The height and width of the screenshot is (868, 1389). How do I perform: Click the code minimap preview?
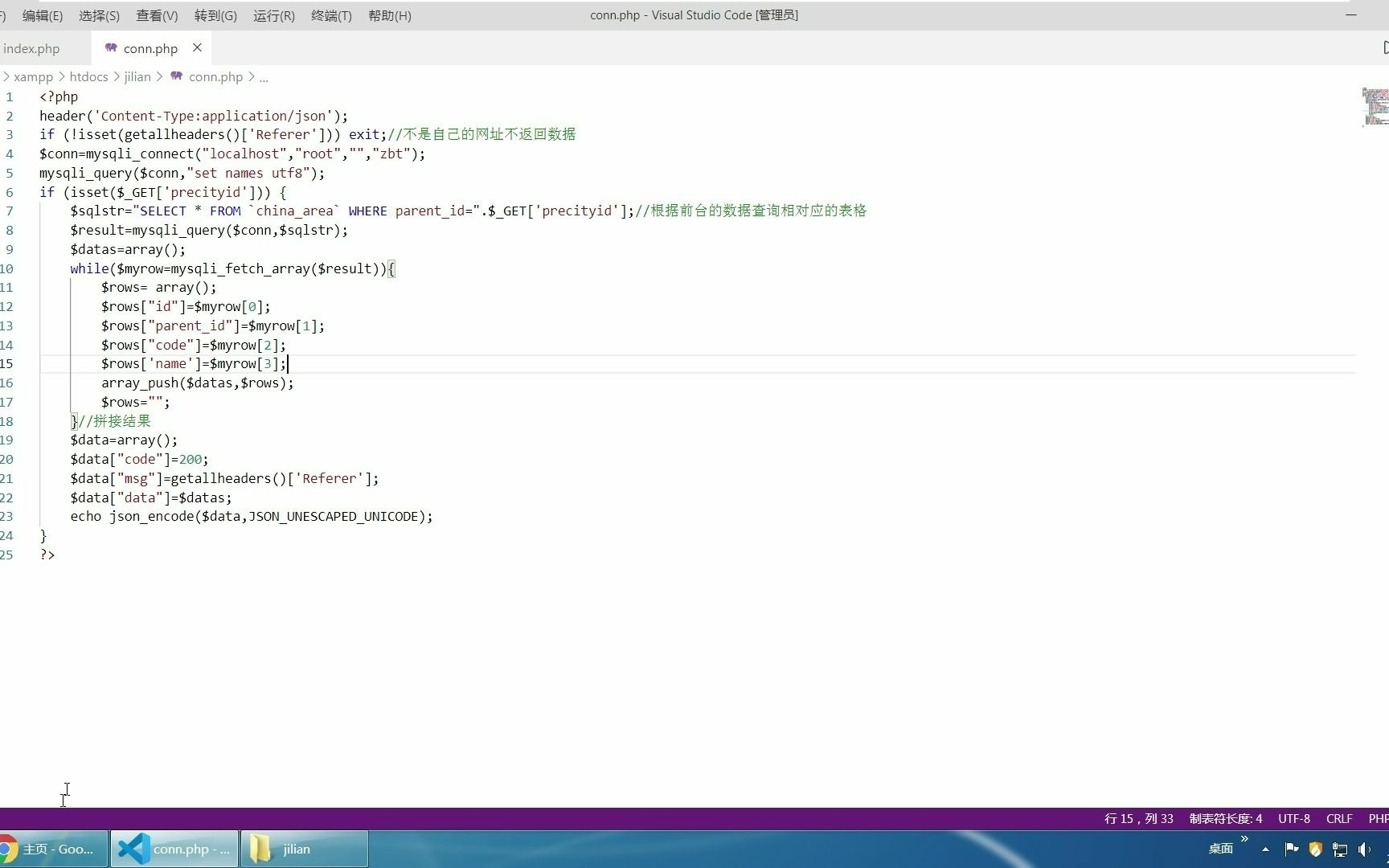pos(1375,107)
